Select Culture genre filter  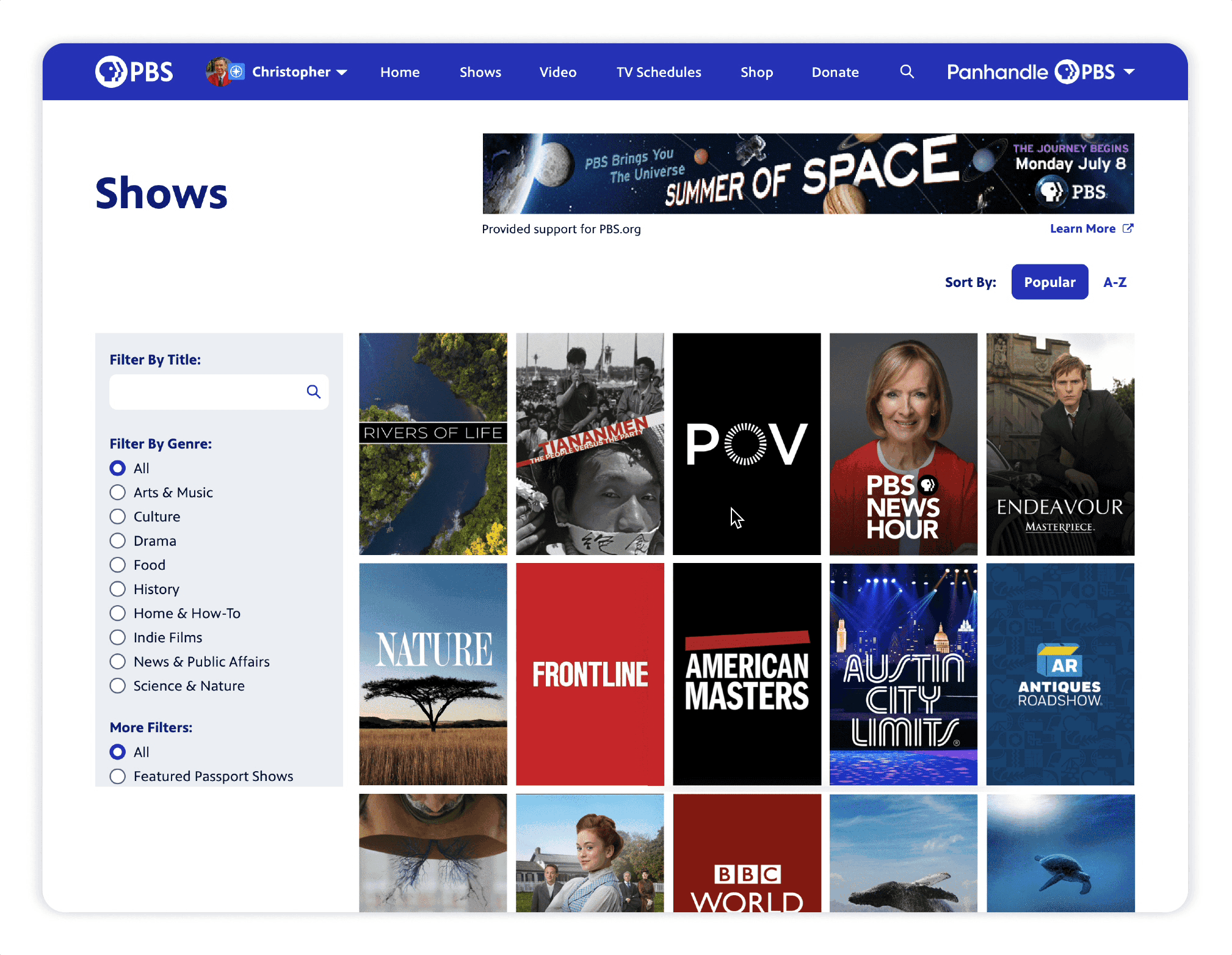point(117,517)
